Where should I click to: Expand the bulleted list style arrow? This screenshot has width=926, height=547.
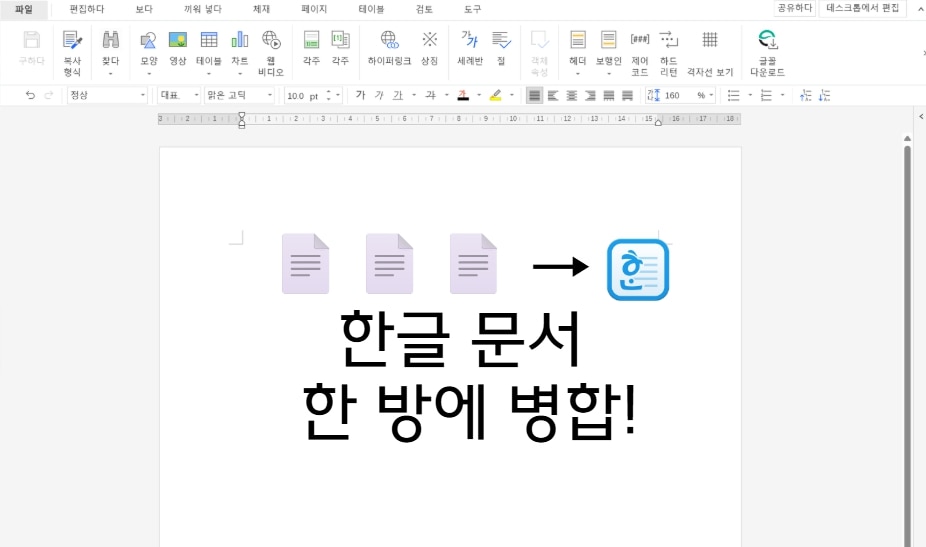[750, 95]
